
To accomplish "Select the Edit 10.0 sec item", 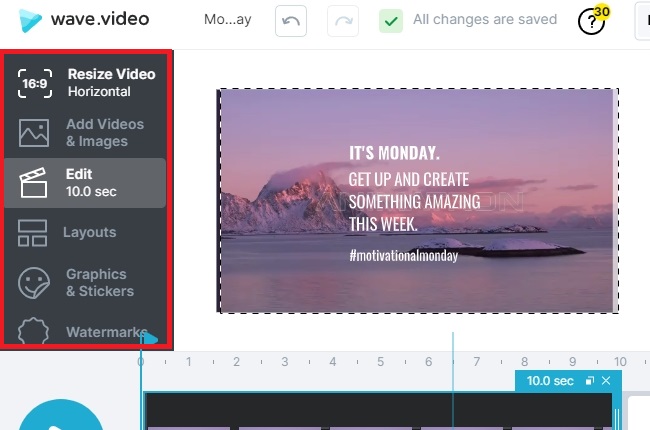I will pos(85,183).
